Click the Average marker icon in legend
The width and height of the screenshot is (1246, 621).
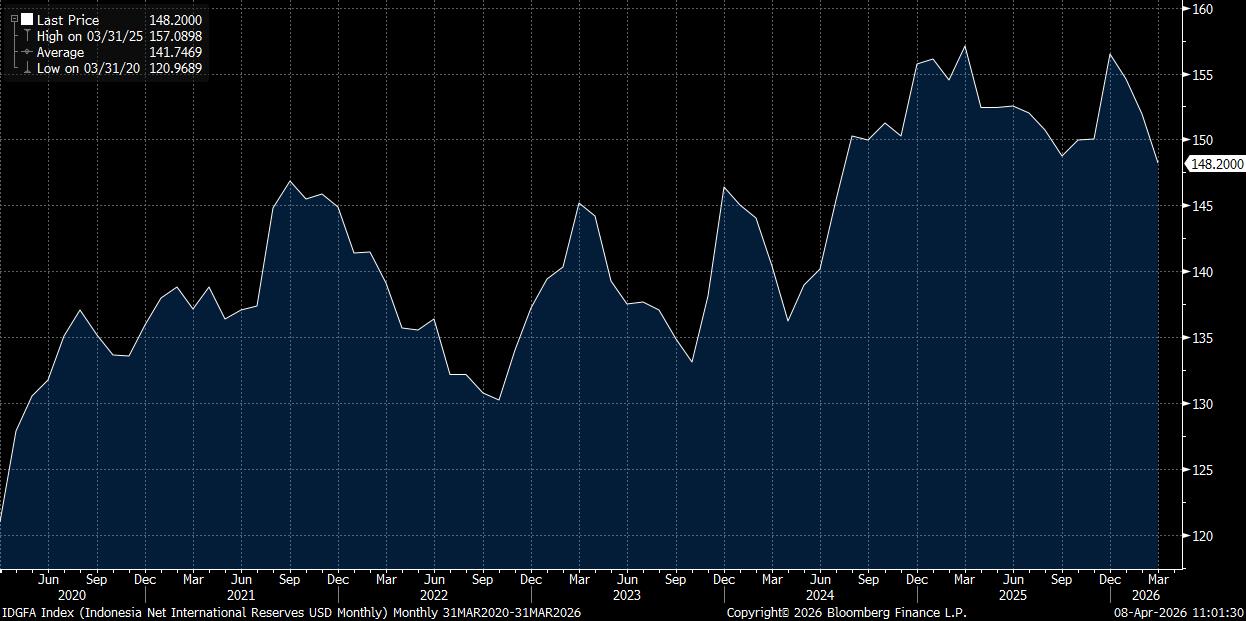pyautogui.click(x=27, y=52)
